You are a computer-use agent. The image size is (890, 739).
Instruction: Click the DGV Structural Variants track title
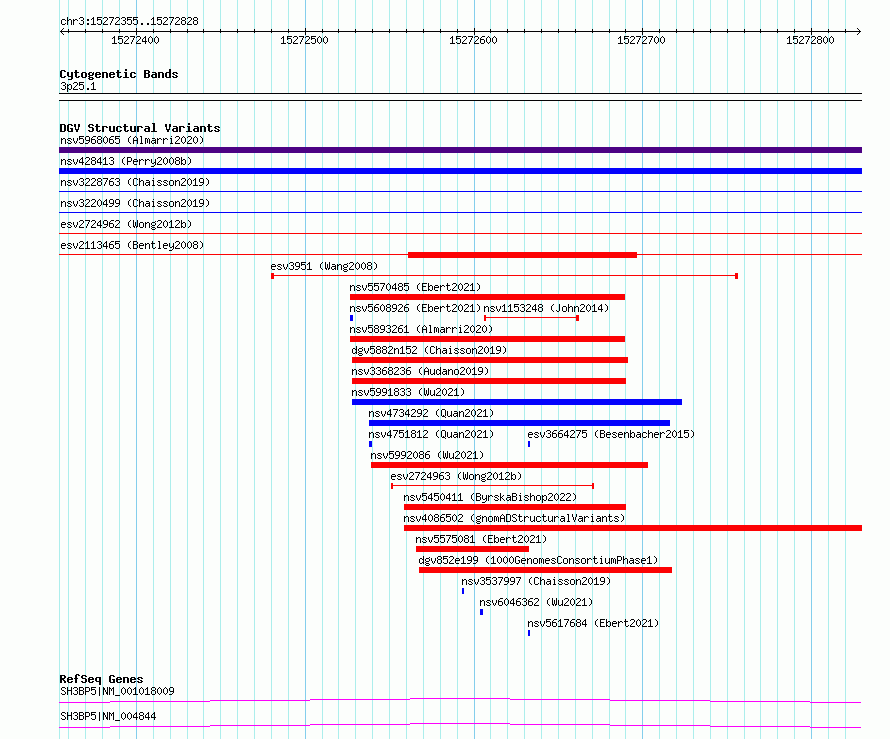[140, 128]
